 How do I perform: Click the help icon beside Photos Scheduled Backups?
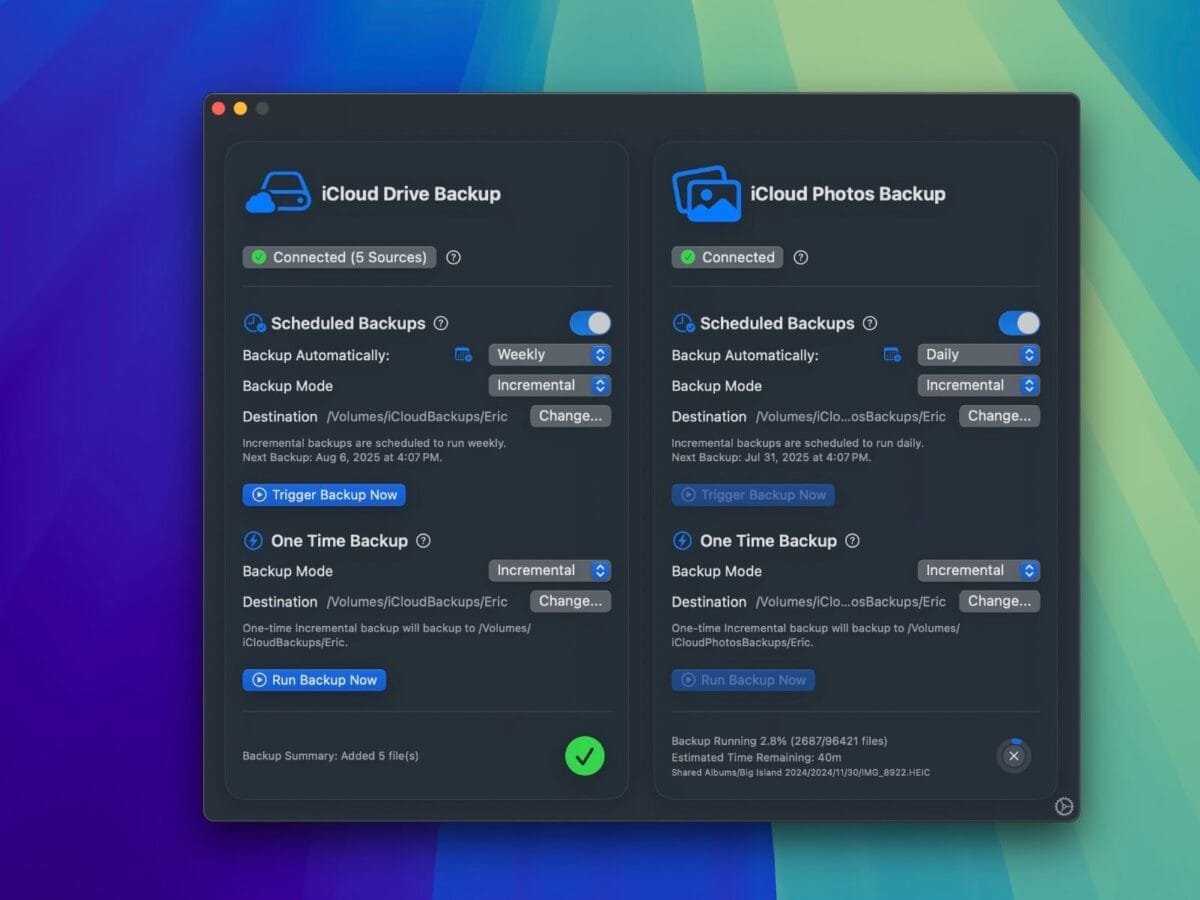870,322
